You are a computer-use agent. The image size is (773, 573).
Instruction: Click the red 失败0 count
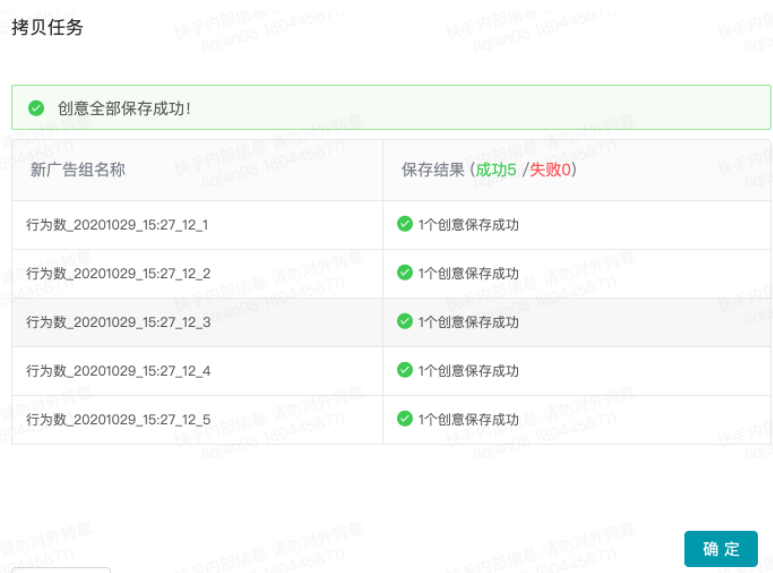point(550,170)
